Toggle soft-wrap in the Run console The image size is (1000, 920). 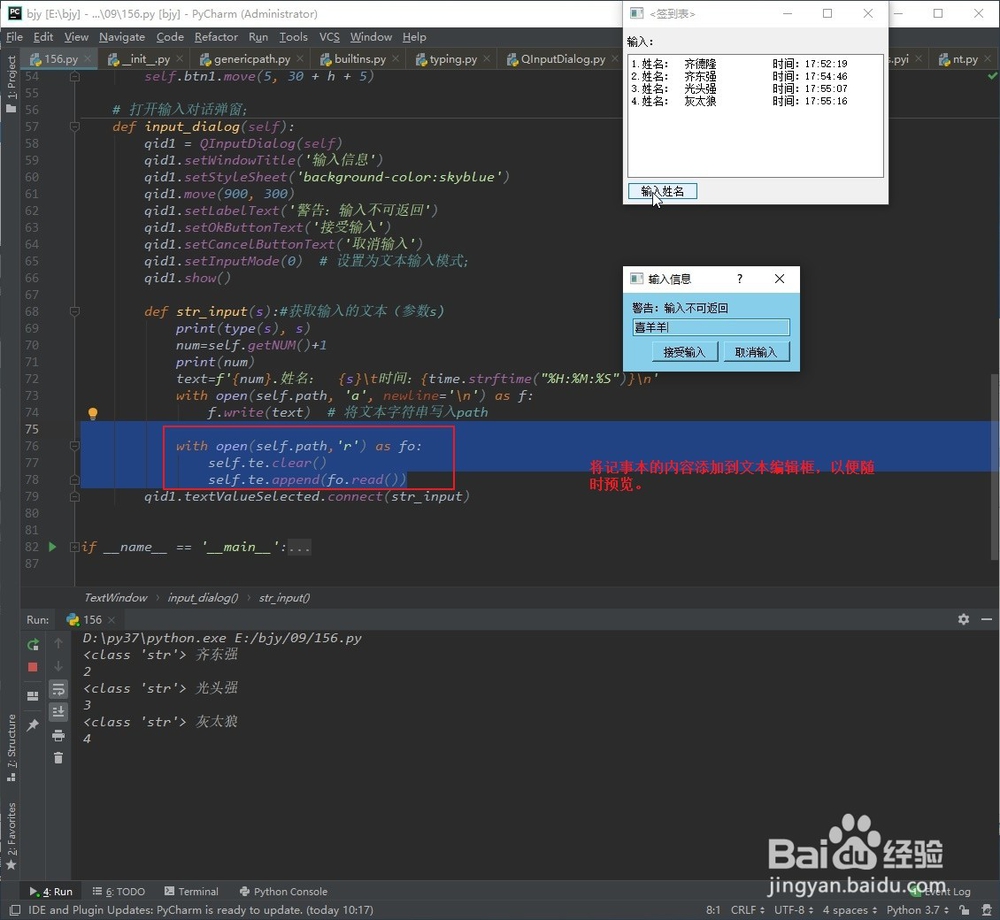[58, 688]
